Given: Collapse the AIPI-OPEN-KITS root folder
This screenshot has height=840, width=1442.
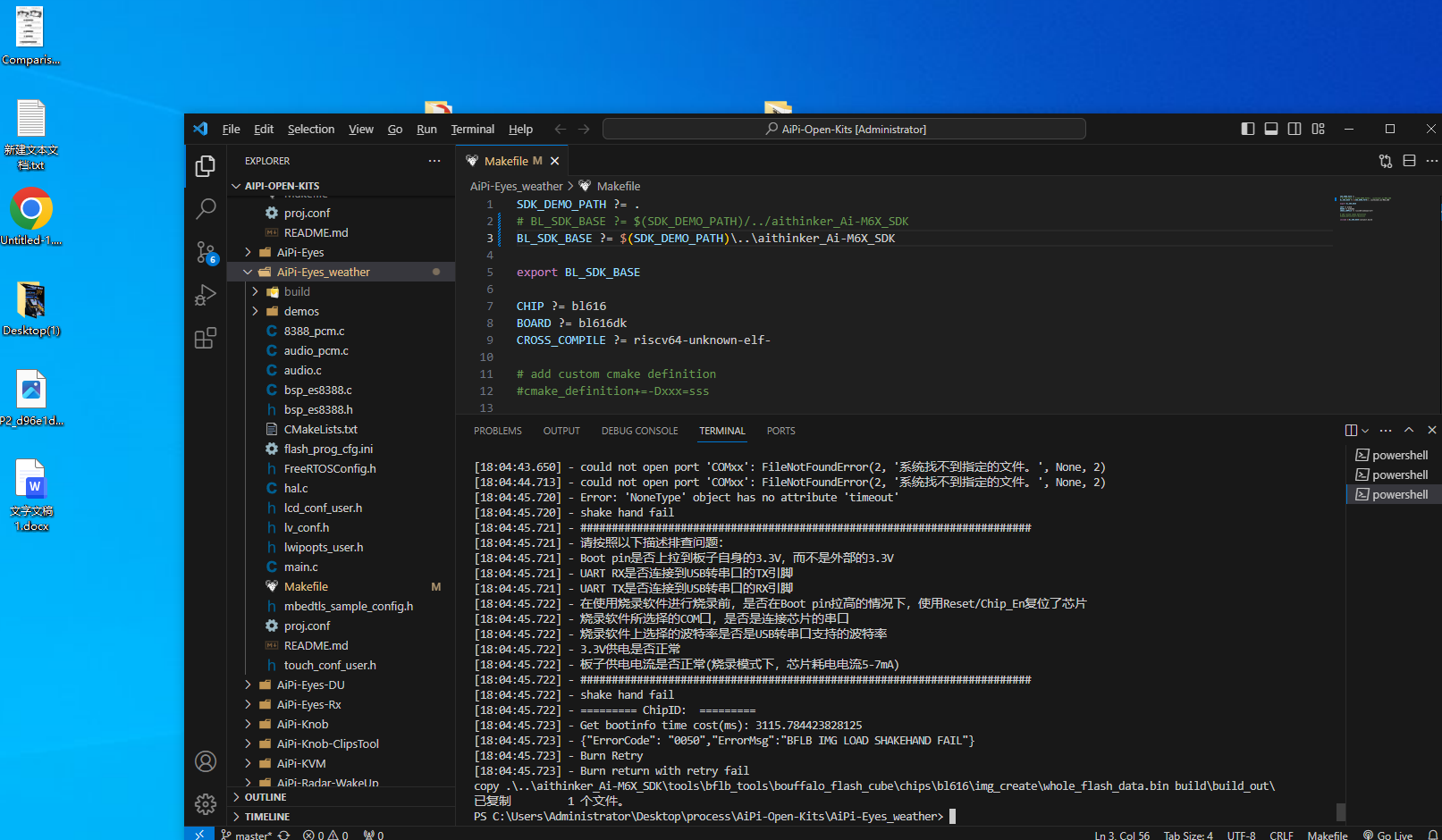Looking at the screenshot, I should pos(342,186).
